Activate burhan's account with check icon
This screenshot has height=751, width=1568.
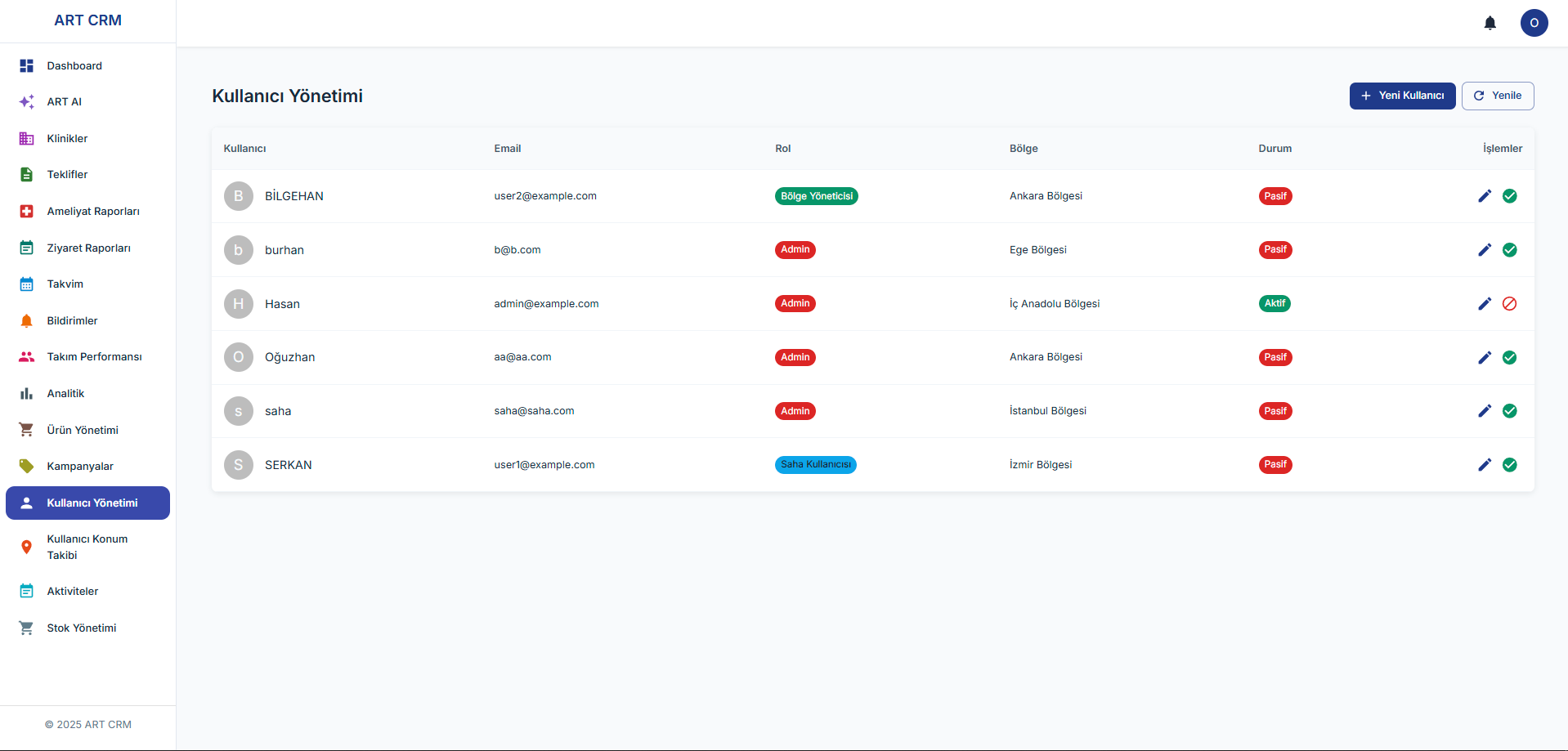(1509, 250)
